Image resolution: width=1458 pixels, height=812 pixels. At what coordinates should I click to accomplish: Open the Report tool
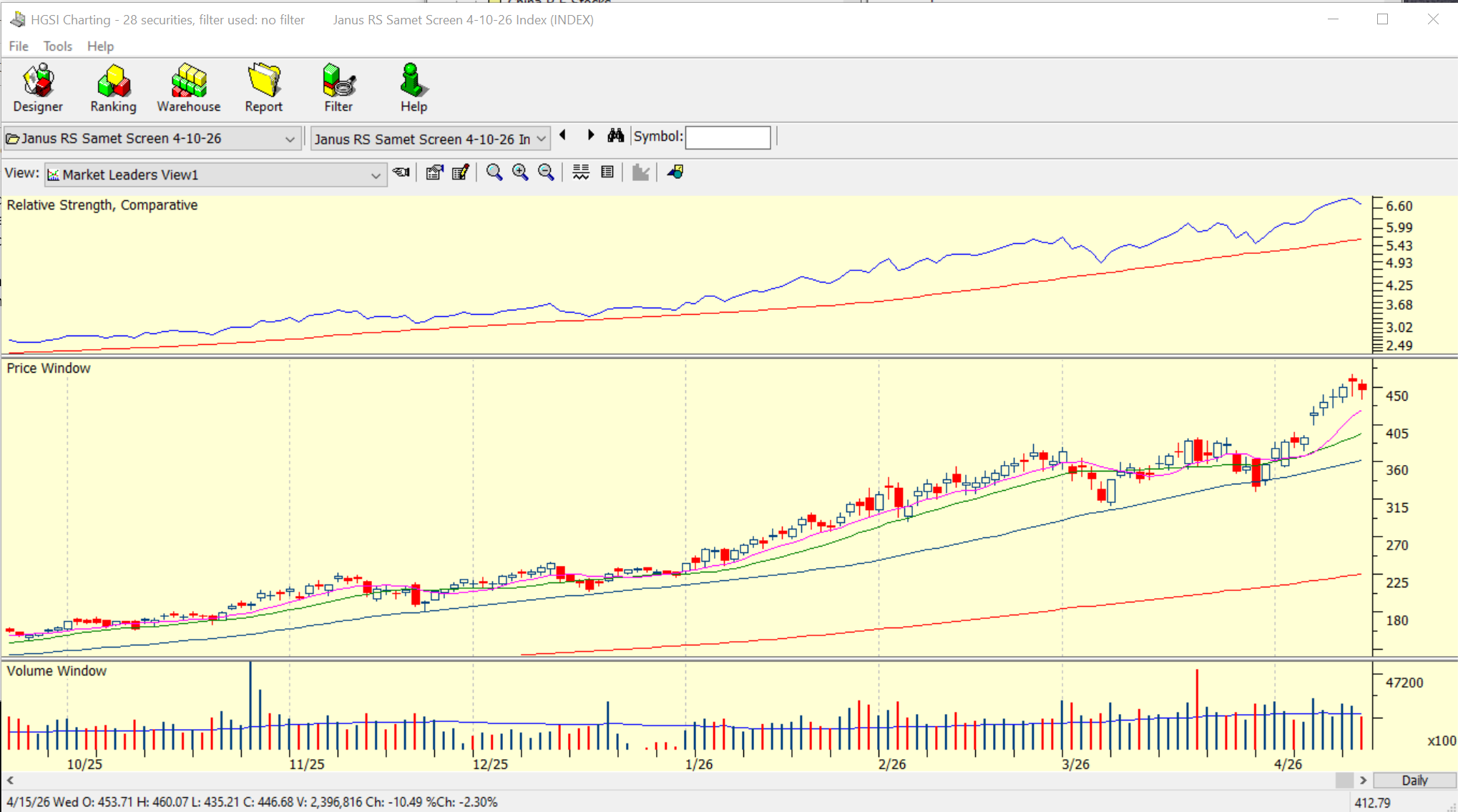pos(263,88)
